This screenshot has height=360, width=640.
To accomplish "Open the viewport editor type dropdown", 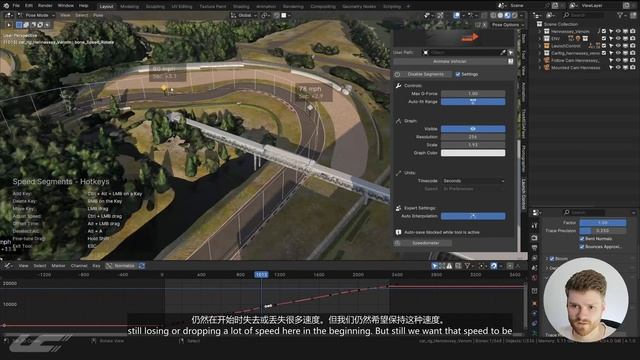I will click(8, 15).
